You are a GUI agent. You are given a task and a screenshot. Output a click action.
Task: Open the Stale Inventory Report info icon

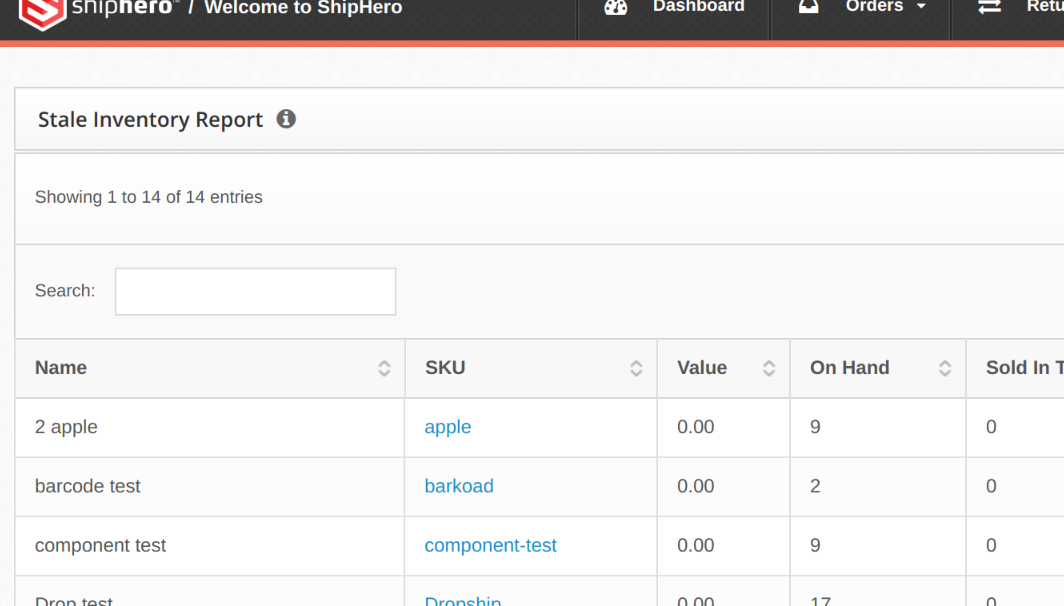(286, 119)
